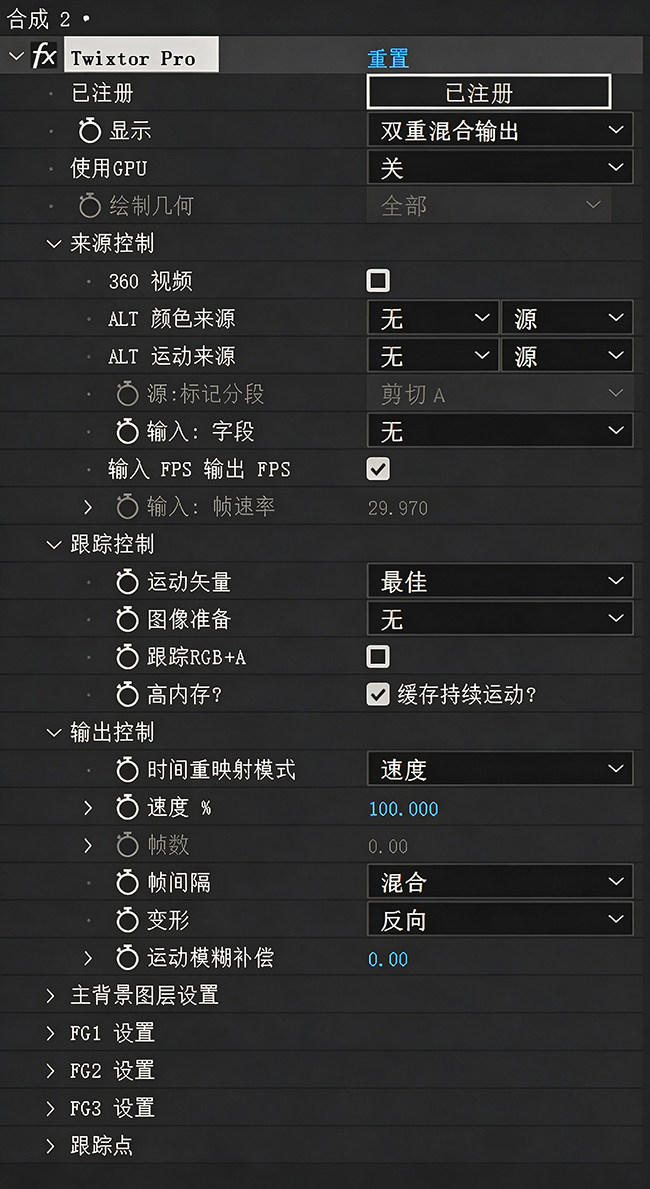Screen dimensions: 650x1189
Task: Click the 已注册 button
Action: point(488,93)
